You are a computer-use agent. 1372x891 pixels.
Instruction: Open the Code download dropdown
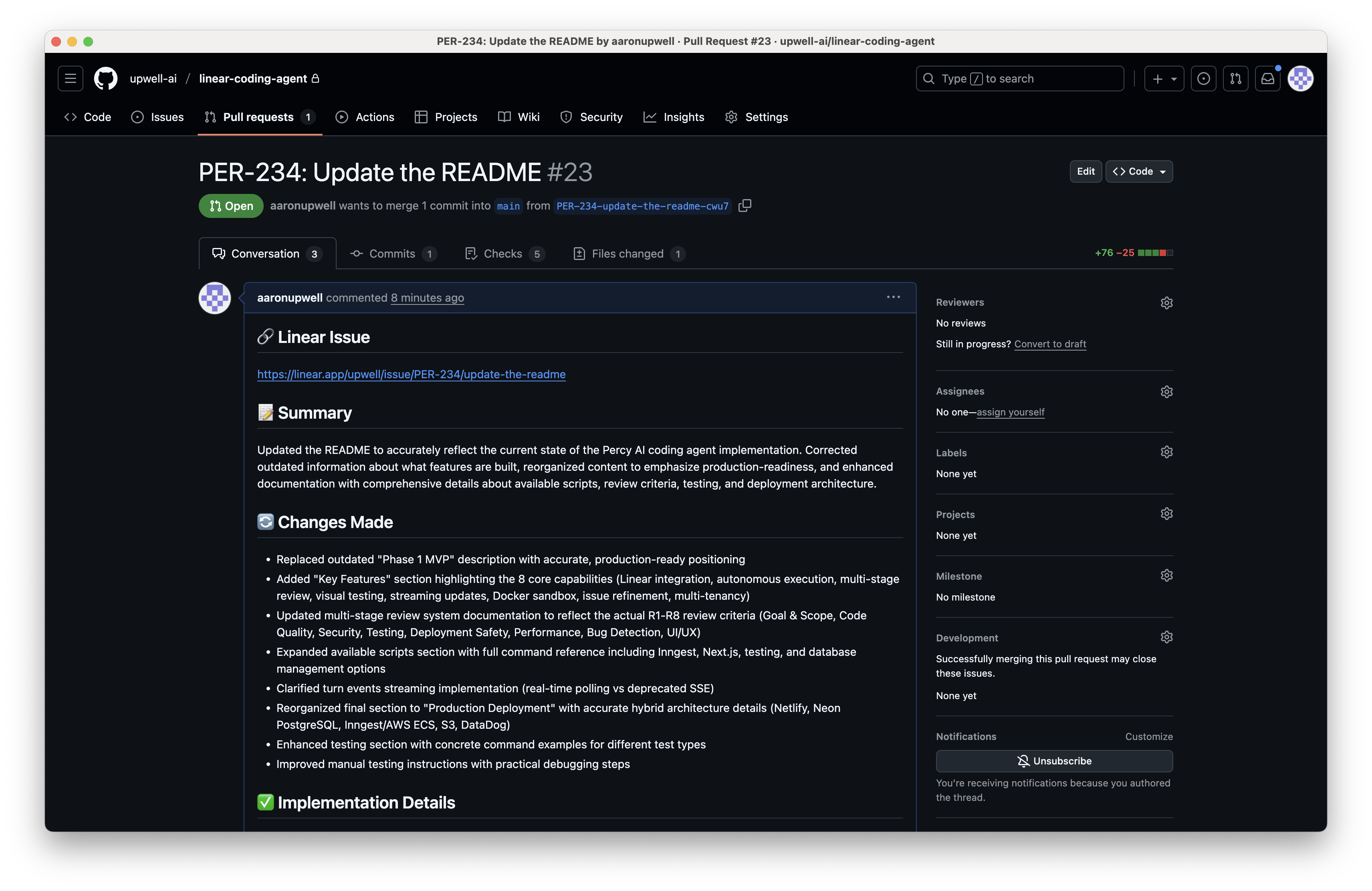point(1138,171)
